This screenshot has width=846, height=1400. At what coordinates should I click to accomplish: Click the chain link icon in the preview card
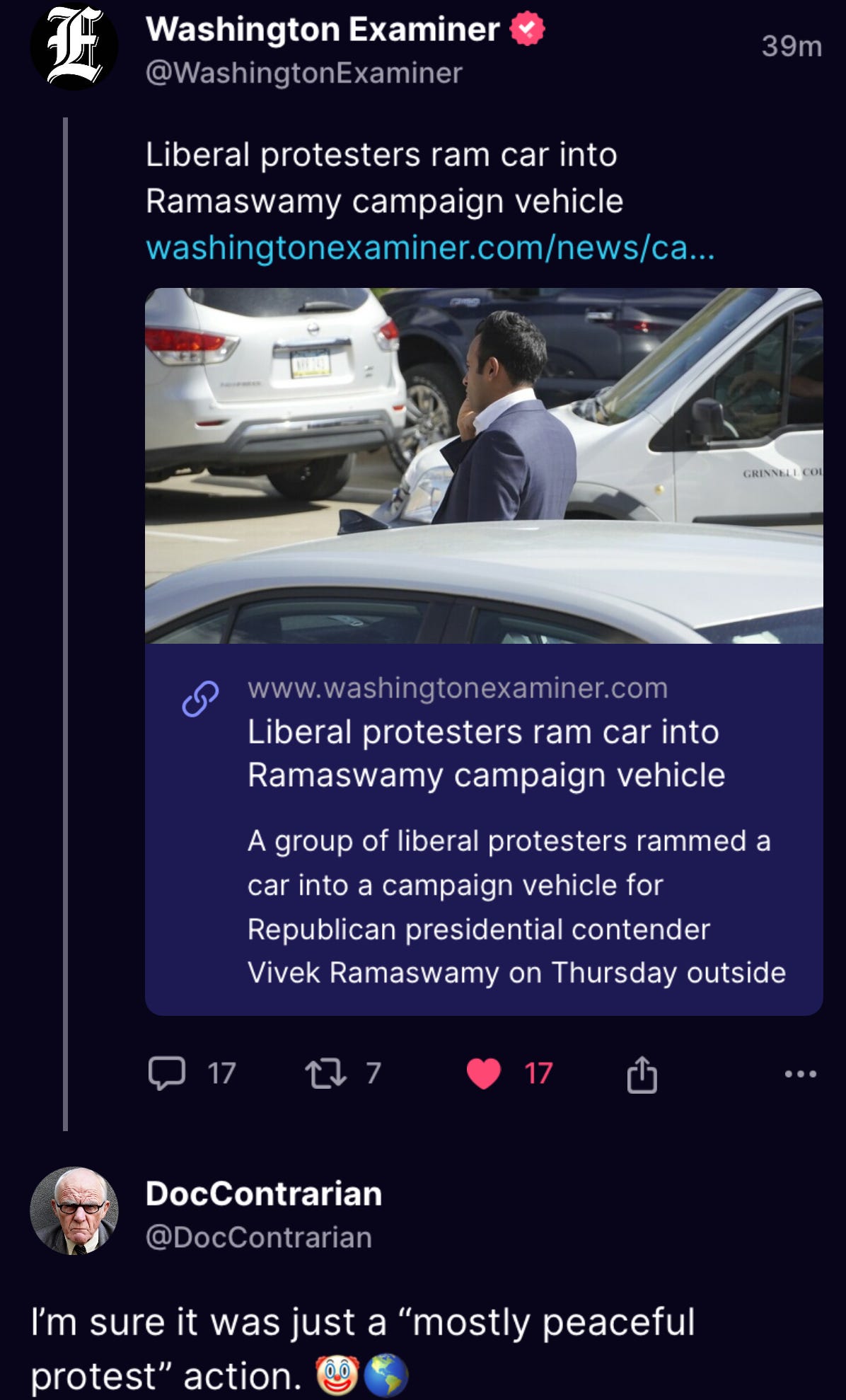[x=200, y=699]
